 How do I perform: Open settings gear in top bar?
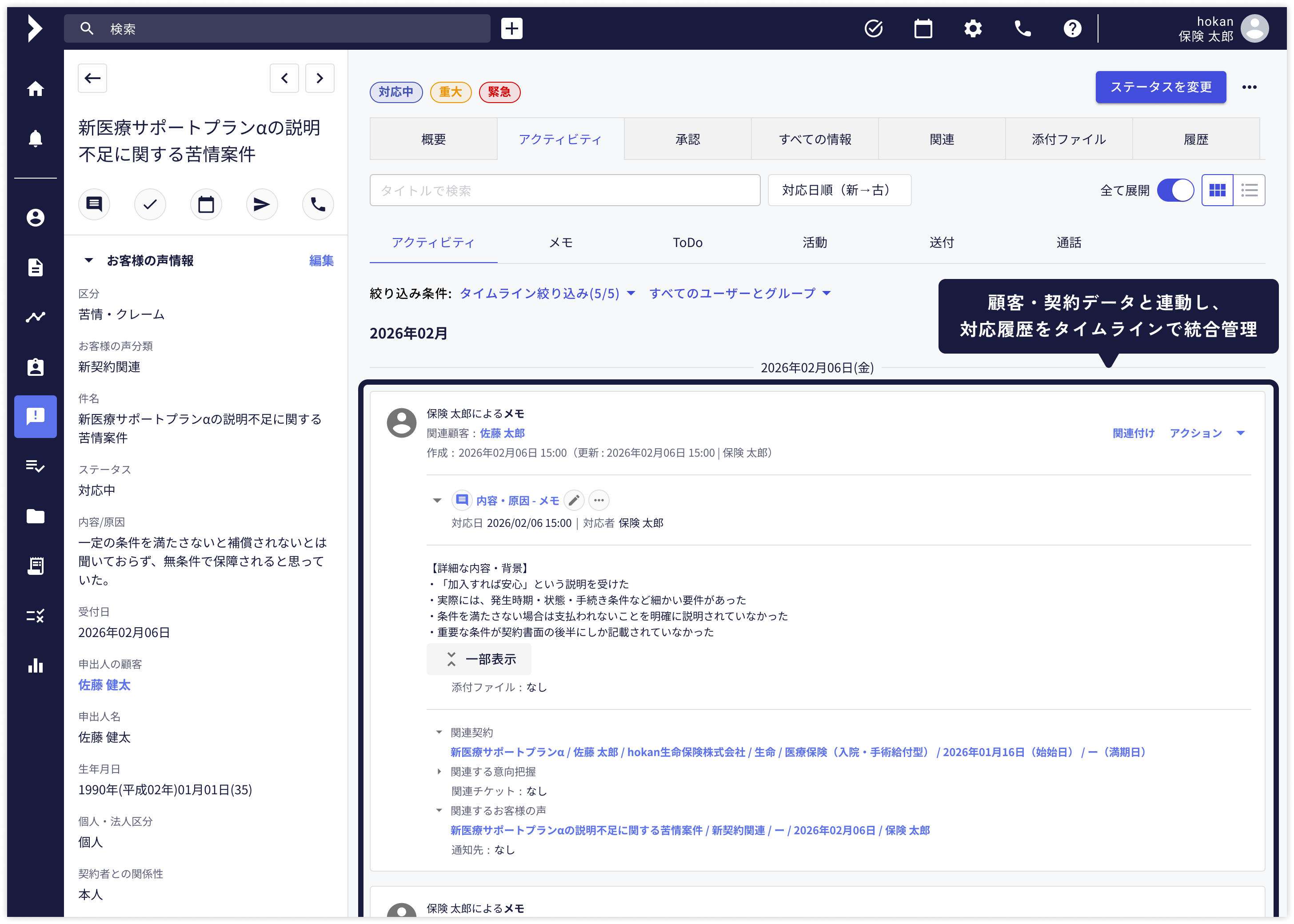point(972,28)
